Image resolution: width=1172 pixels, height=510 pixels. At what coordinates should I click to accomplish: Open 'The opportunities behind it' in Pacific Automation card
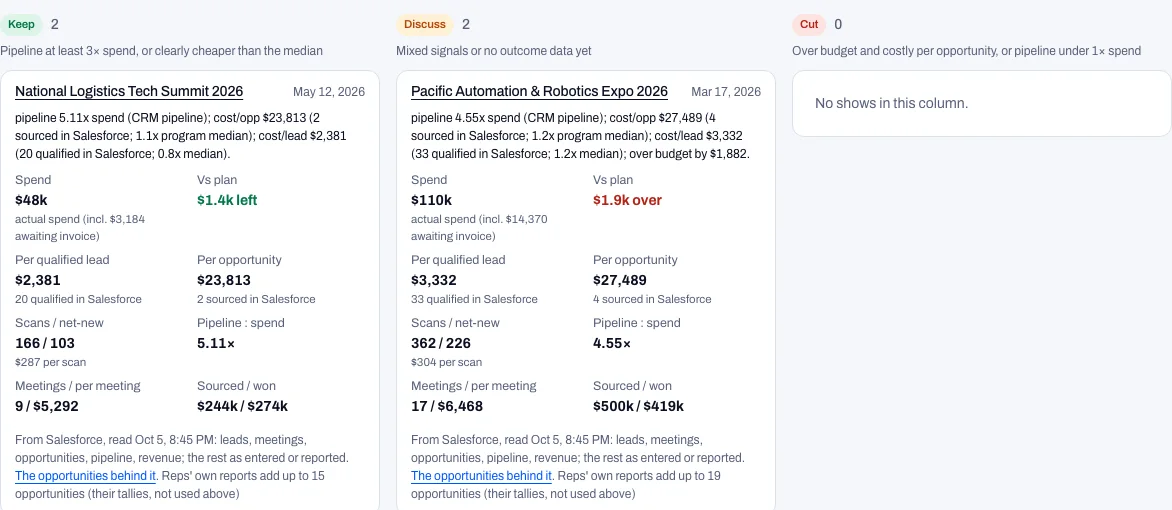[x=482, y=476]
